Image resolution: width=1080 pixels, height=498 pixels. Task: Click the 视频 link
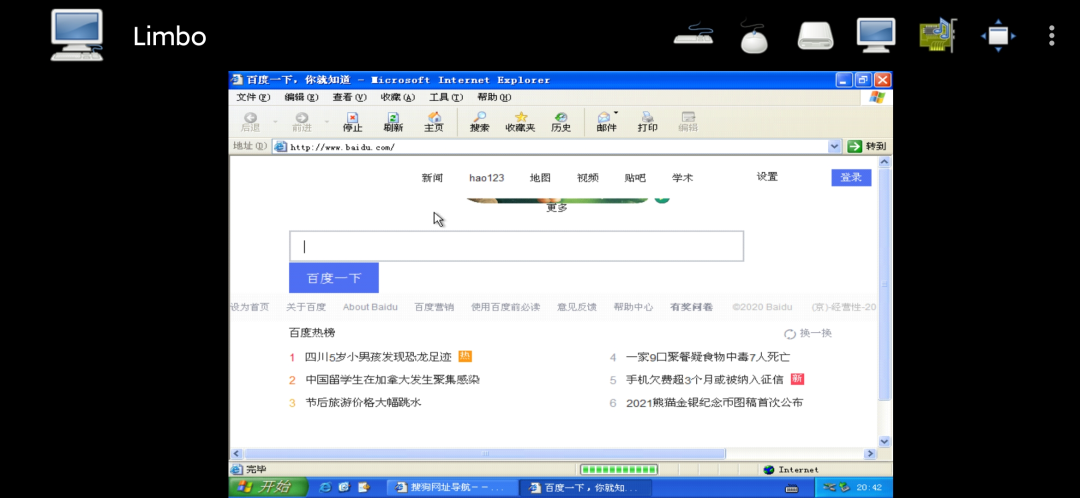(x=588, y=178)
